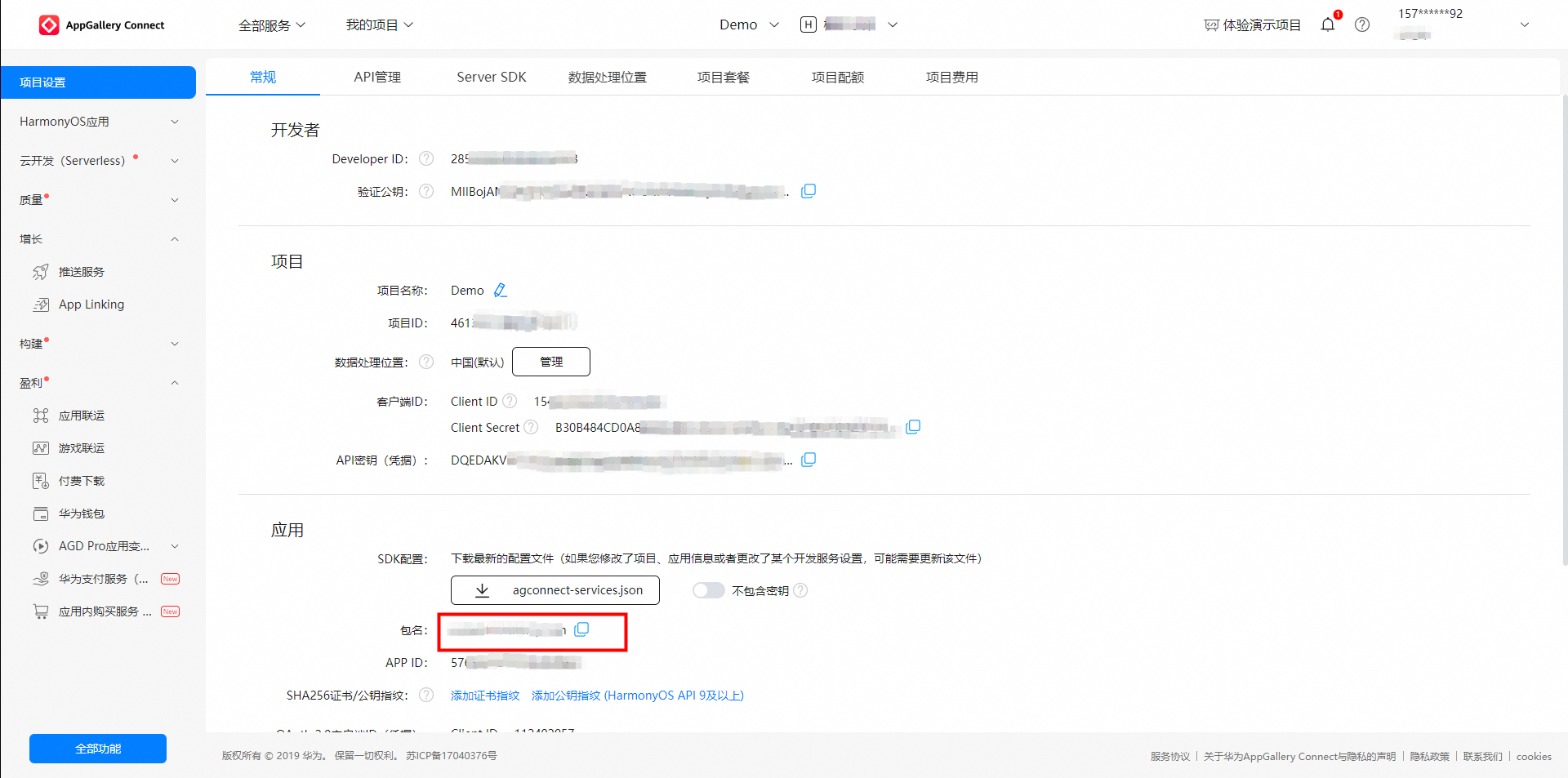
Task: Switch to the 项目费用 tab
Action: pos(952,77)
